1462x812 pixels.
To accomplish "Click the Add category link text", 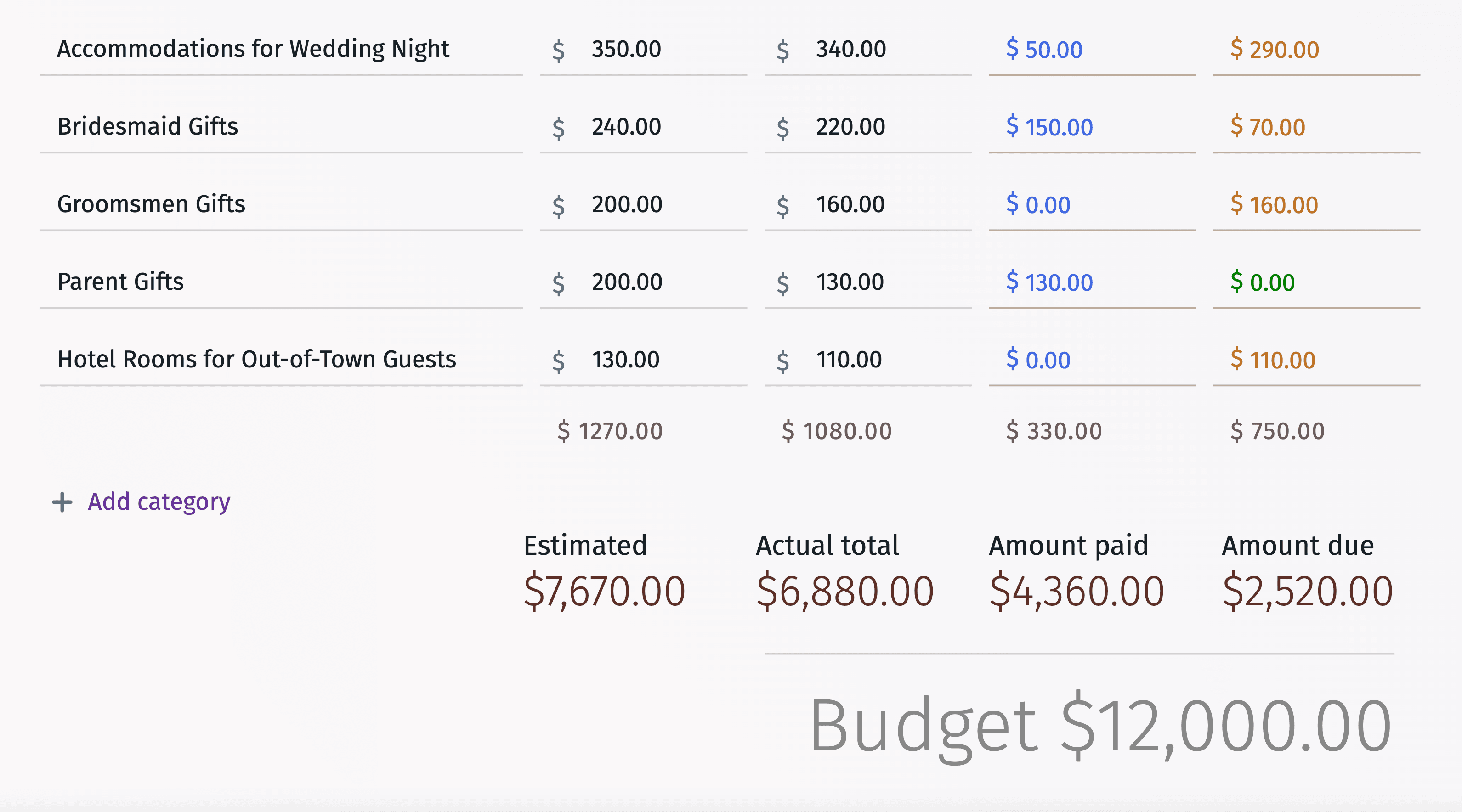I will point(160,500).
